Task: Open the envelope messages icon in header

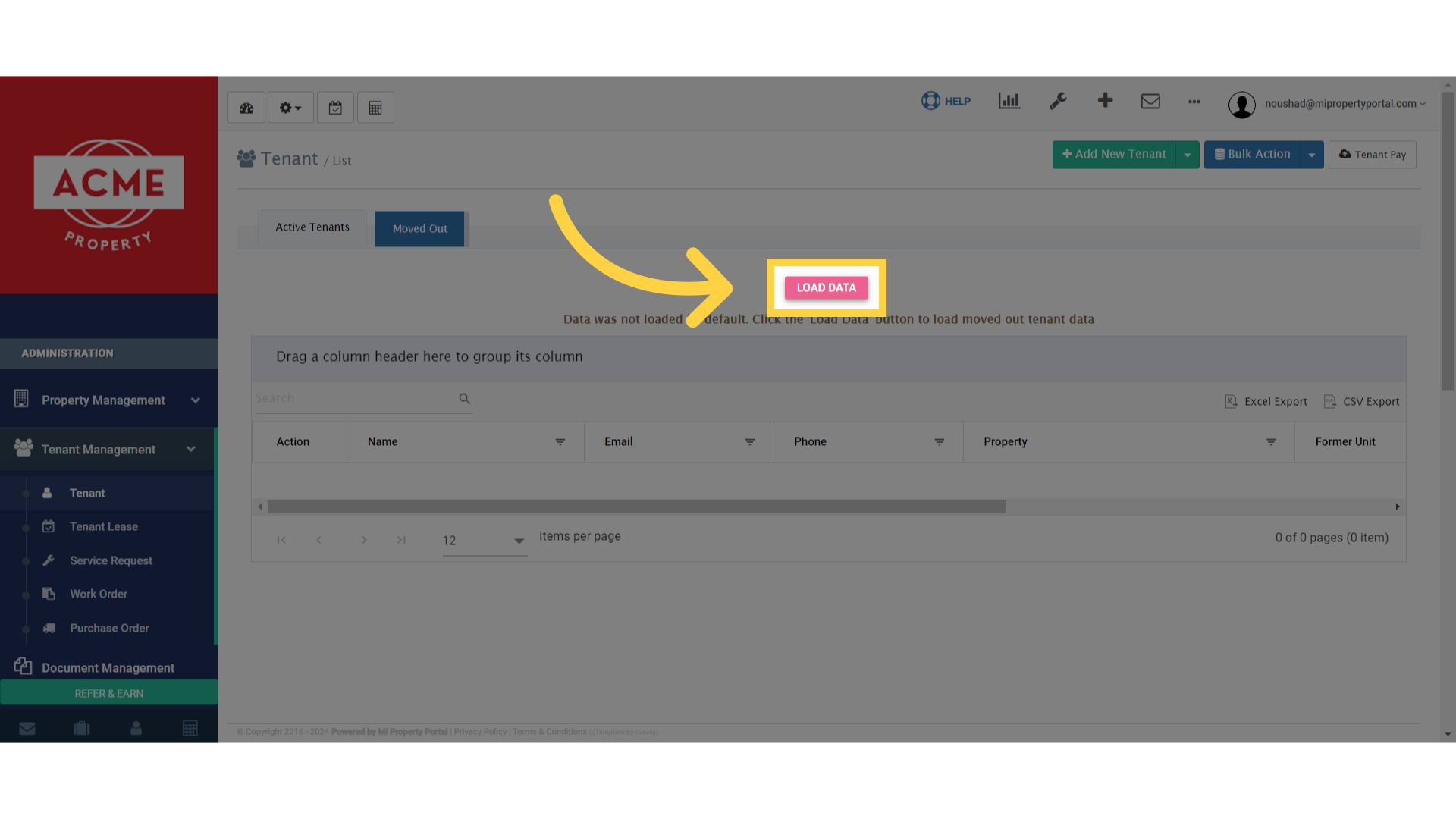Action: tap(1150, 101)
